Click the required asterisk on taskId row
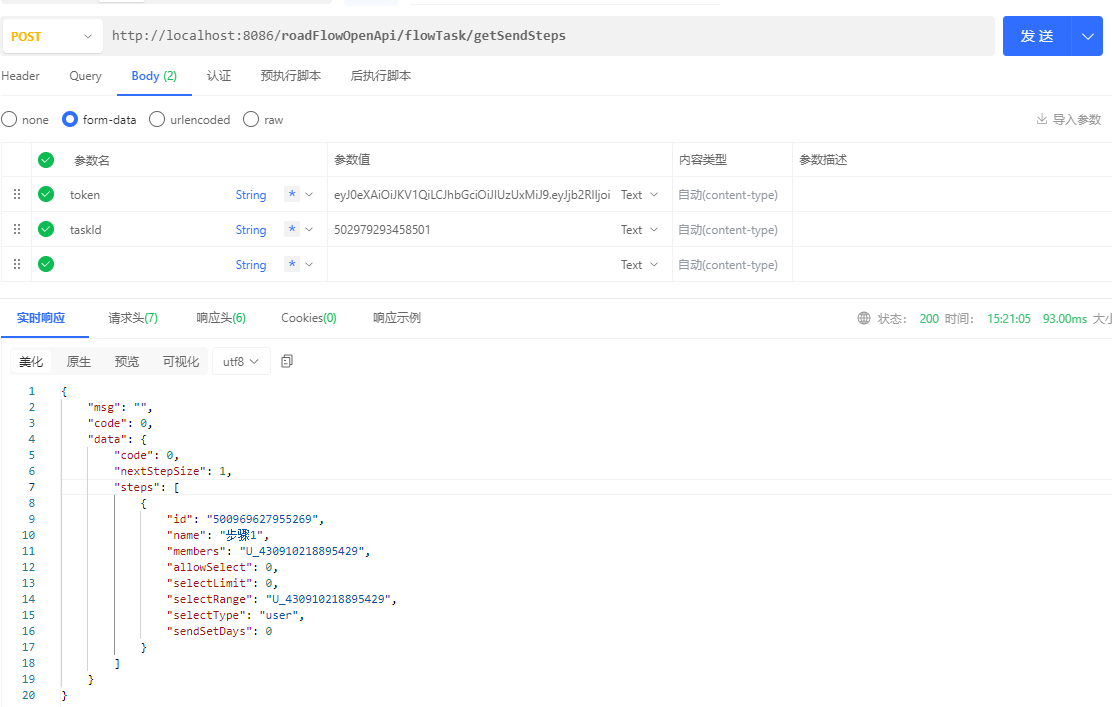Image resolution: width=1112 pixels, height=707 pixels. tap(291, 229)
